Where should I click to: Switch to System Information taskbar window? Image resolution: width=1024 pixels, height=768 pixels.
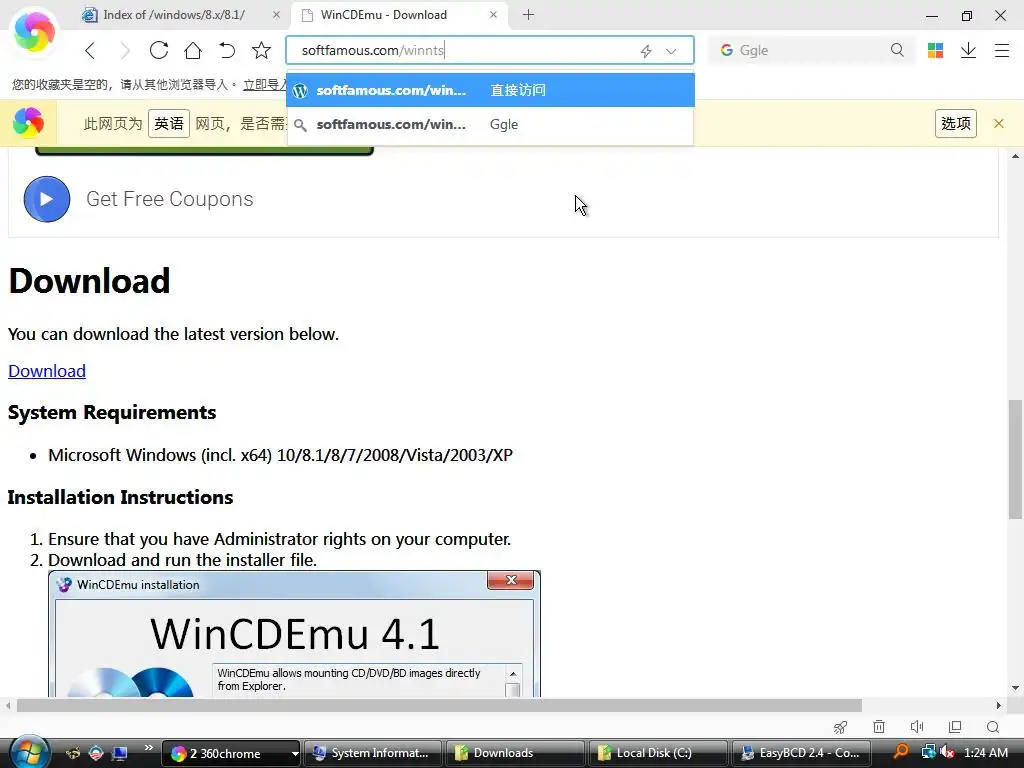pyautogui.click(x=373, y=753)
